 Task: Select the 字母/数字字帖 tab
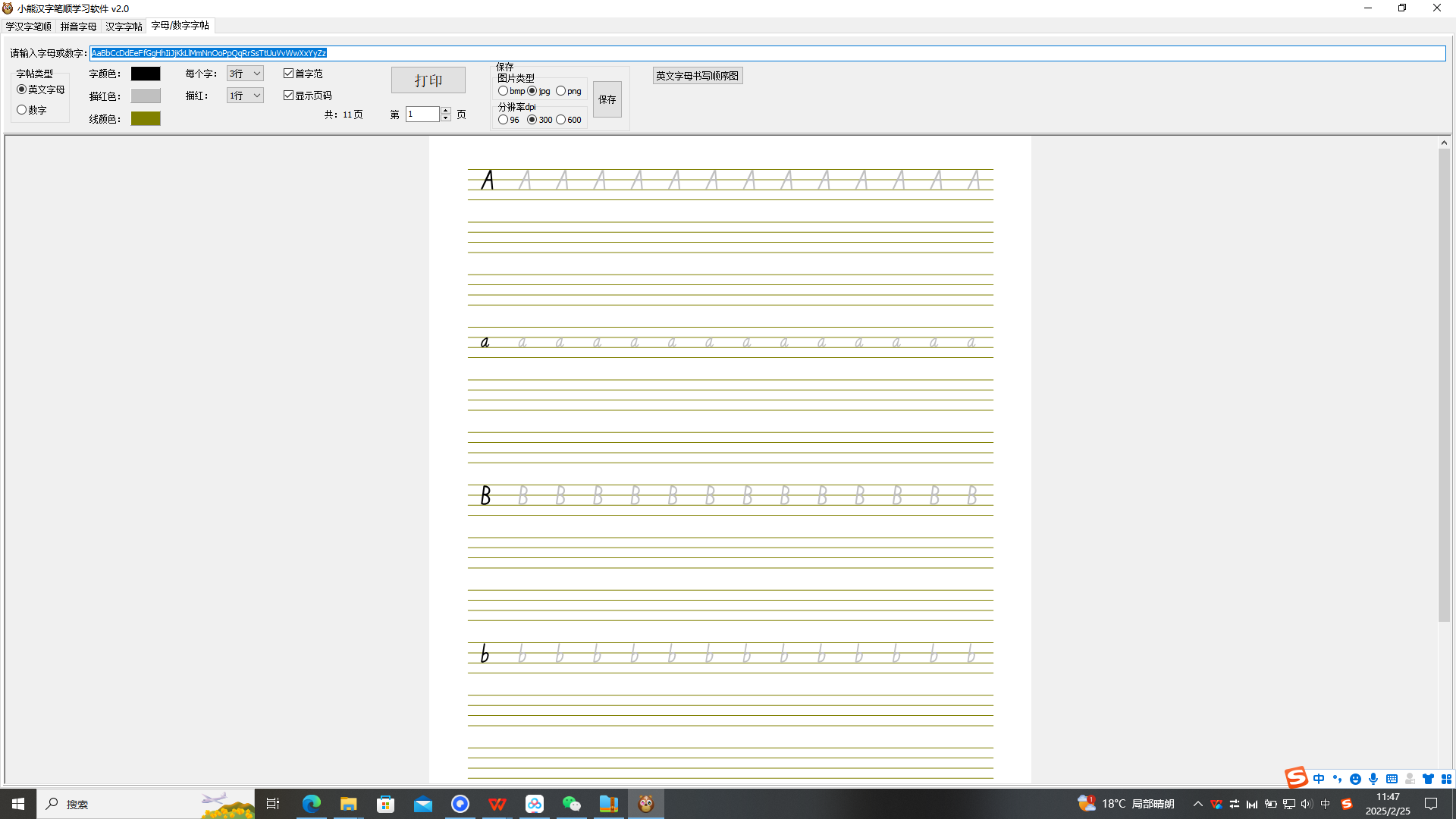[180, 26]
